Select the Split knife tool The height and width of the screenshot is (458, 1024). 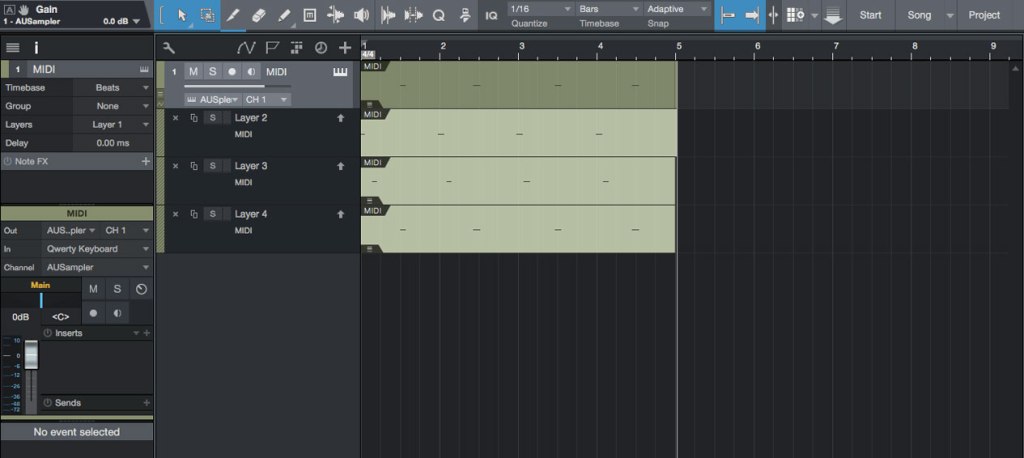pos(232,15)
